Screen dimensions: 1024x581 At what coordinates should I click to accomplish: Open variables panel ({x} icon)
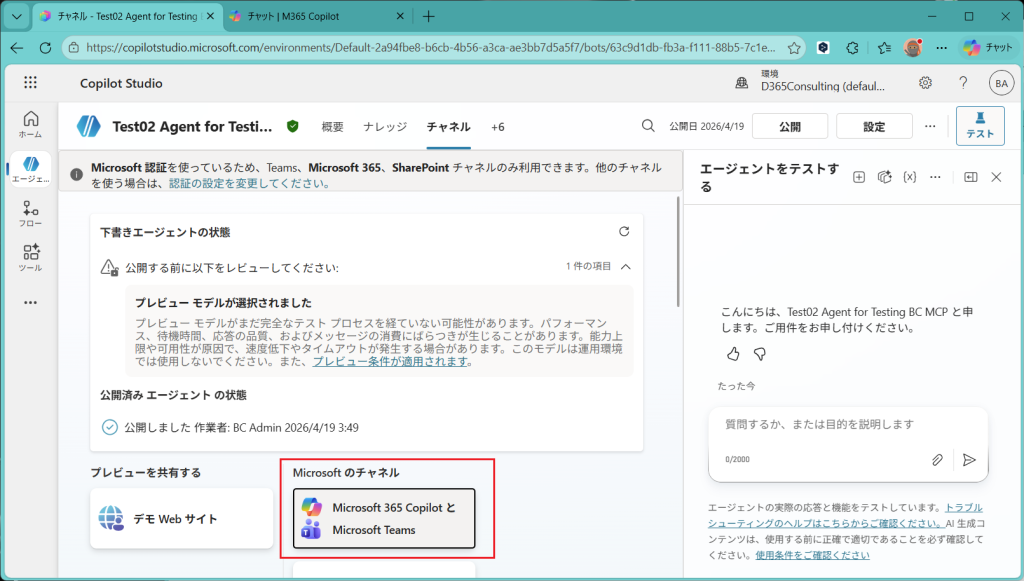point(909,177)
